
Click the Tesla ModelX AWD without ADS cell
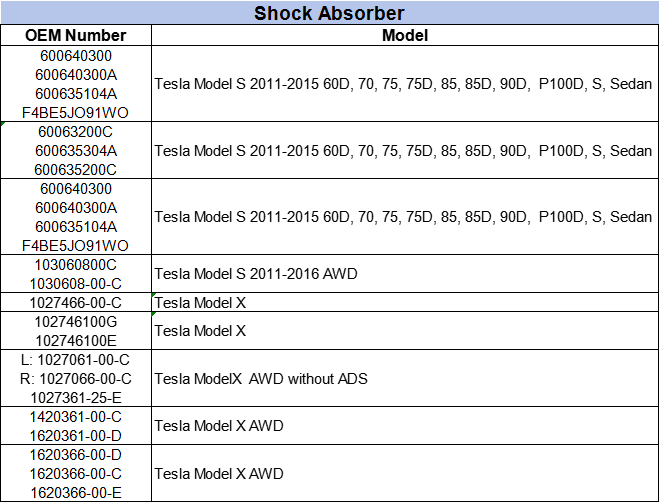275,378
